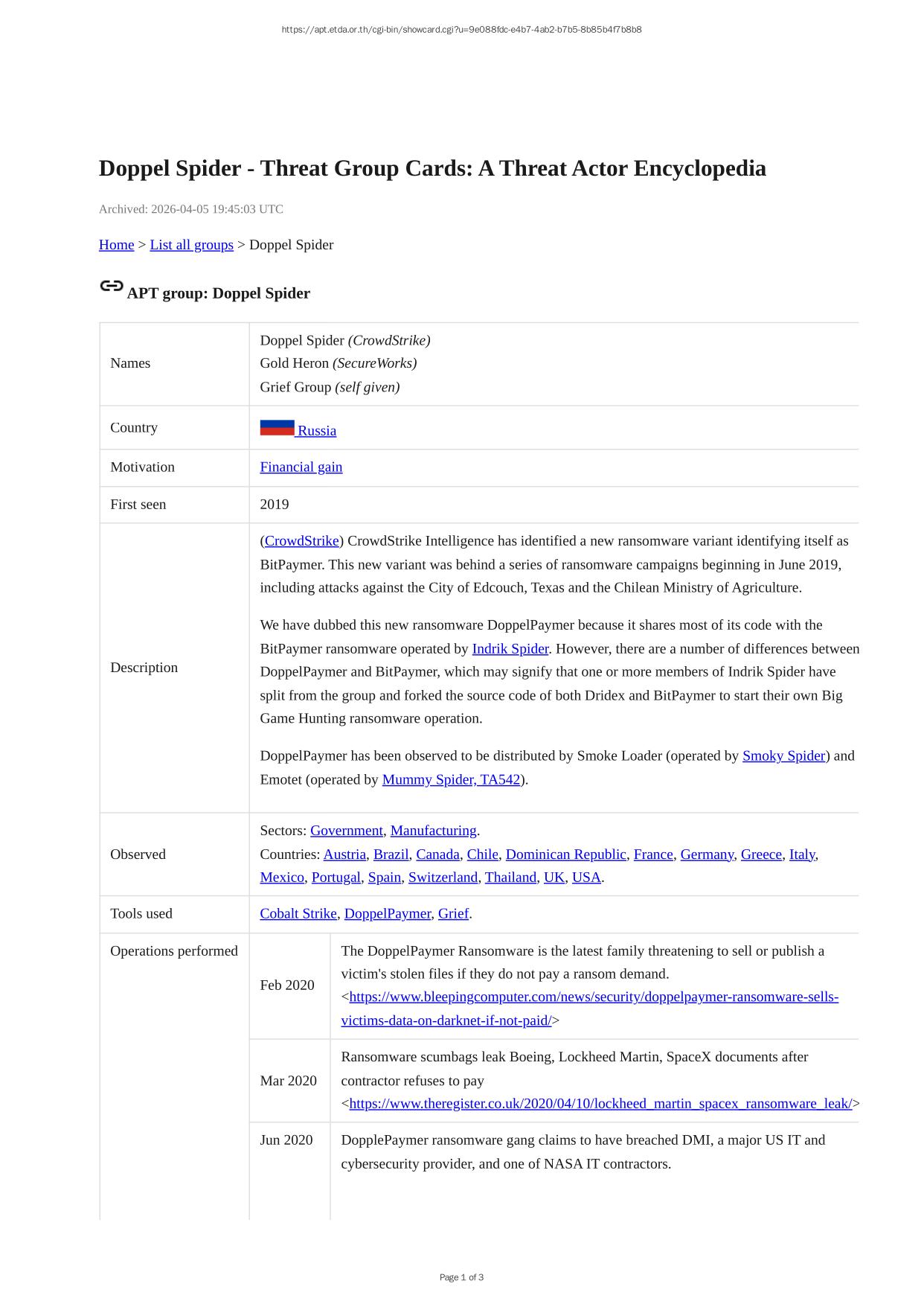Click the Thailand country link

click(x=510, y=878)
